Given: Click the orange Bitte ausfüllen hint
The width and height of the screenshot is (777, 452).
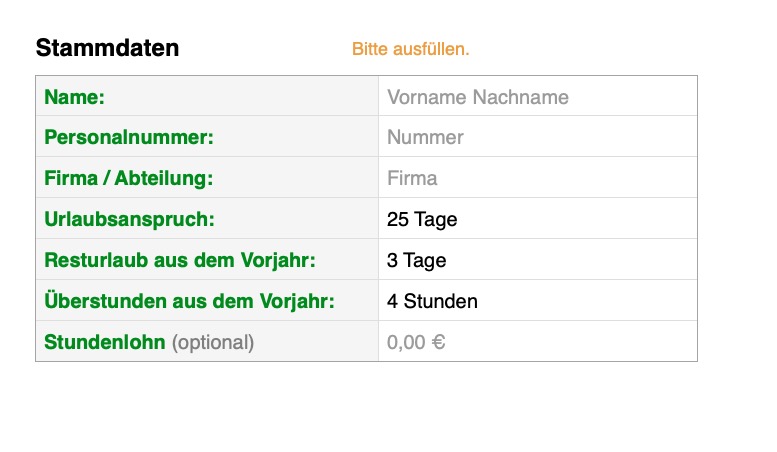Looking at the screenshot, I should coord(410,49).
